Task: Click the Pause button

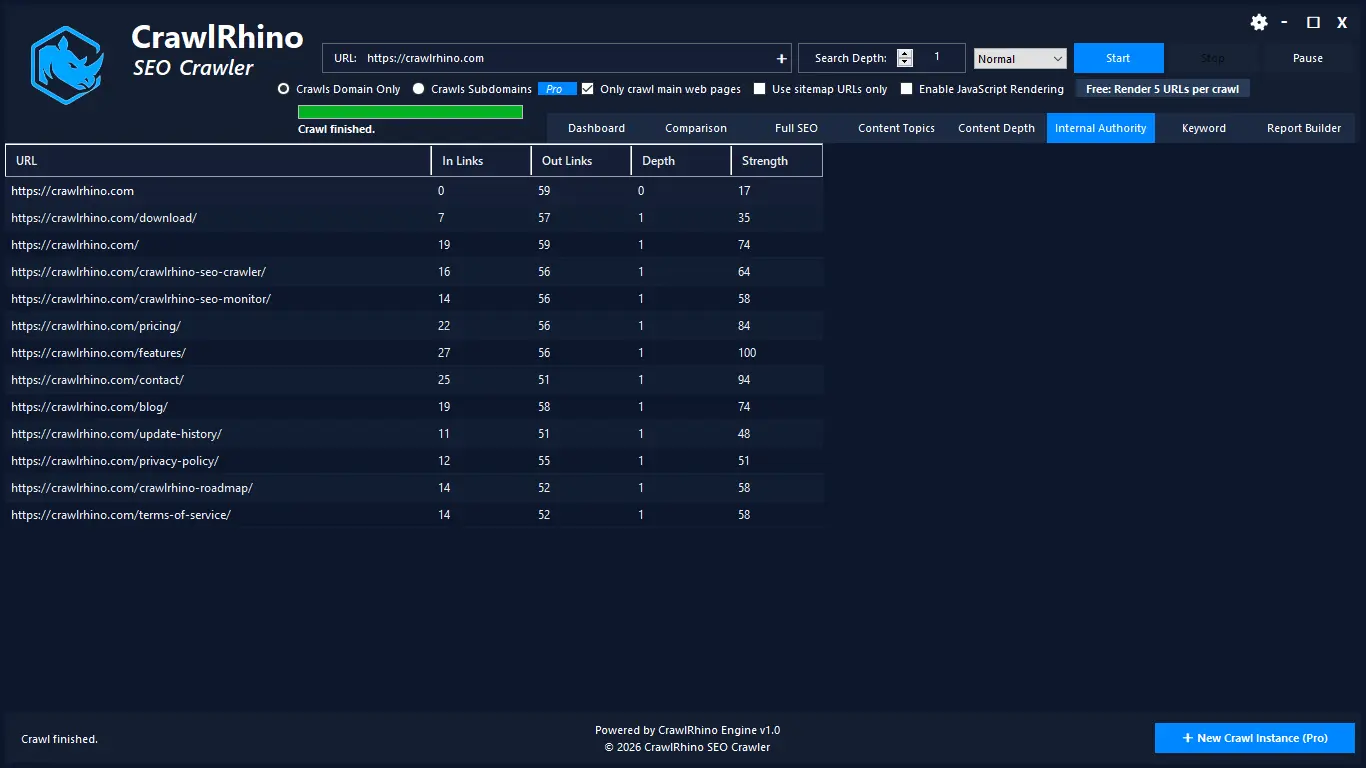Action: pos(1308,58)
